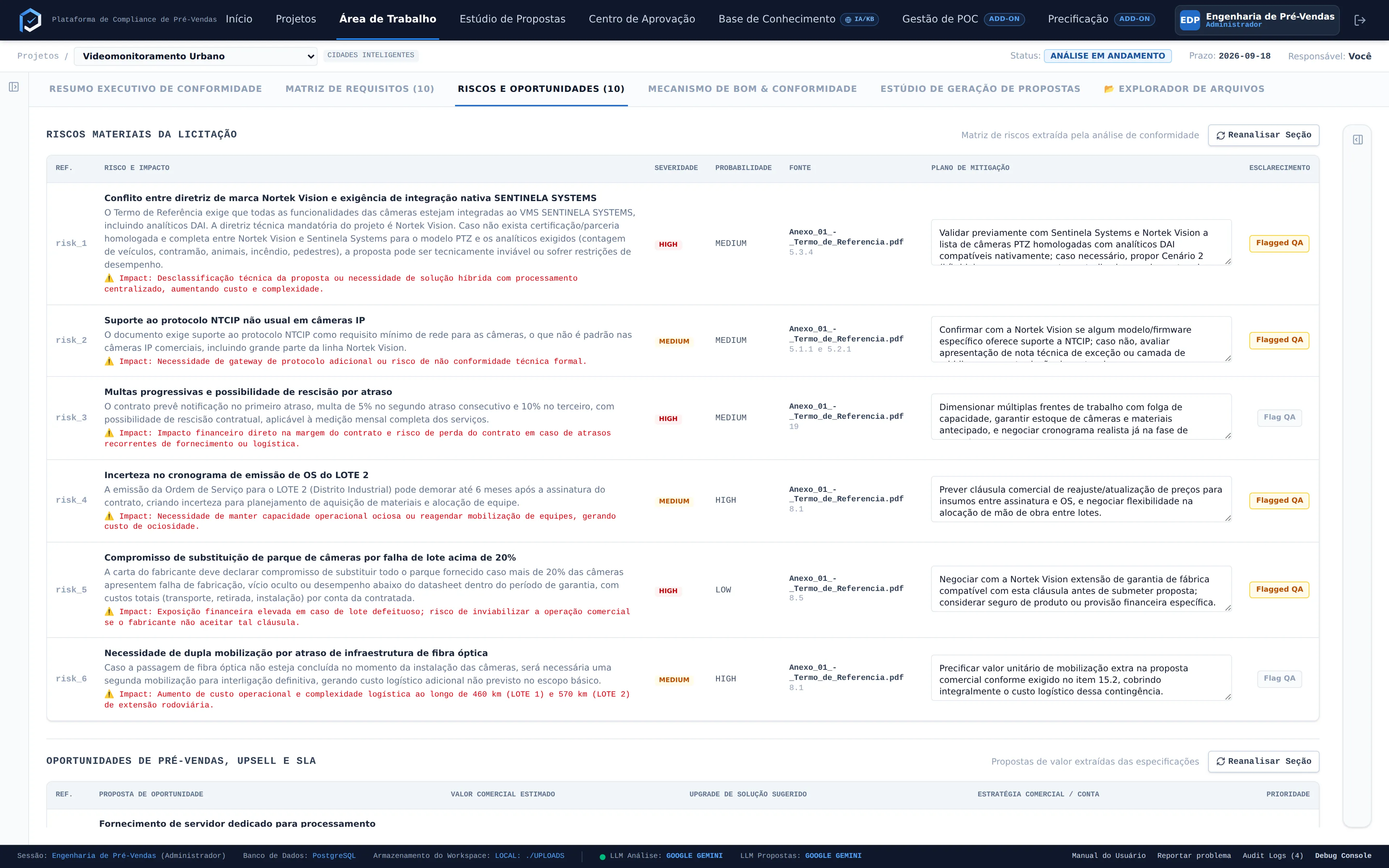Go to Projetos in top navigation
The width and height of the screenshot is (1389, 868).
296,20
